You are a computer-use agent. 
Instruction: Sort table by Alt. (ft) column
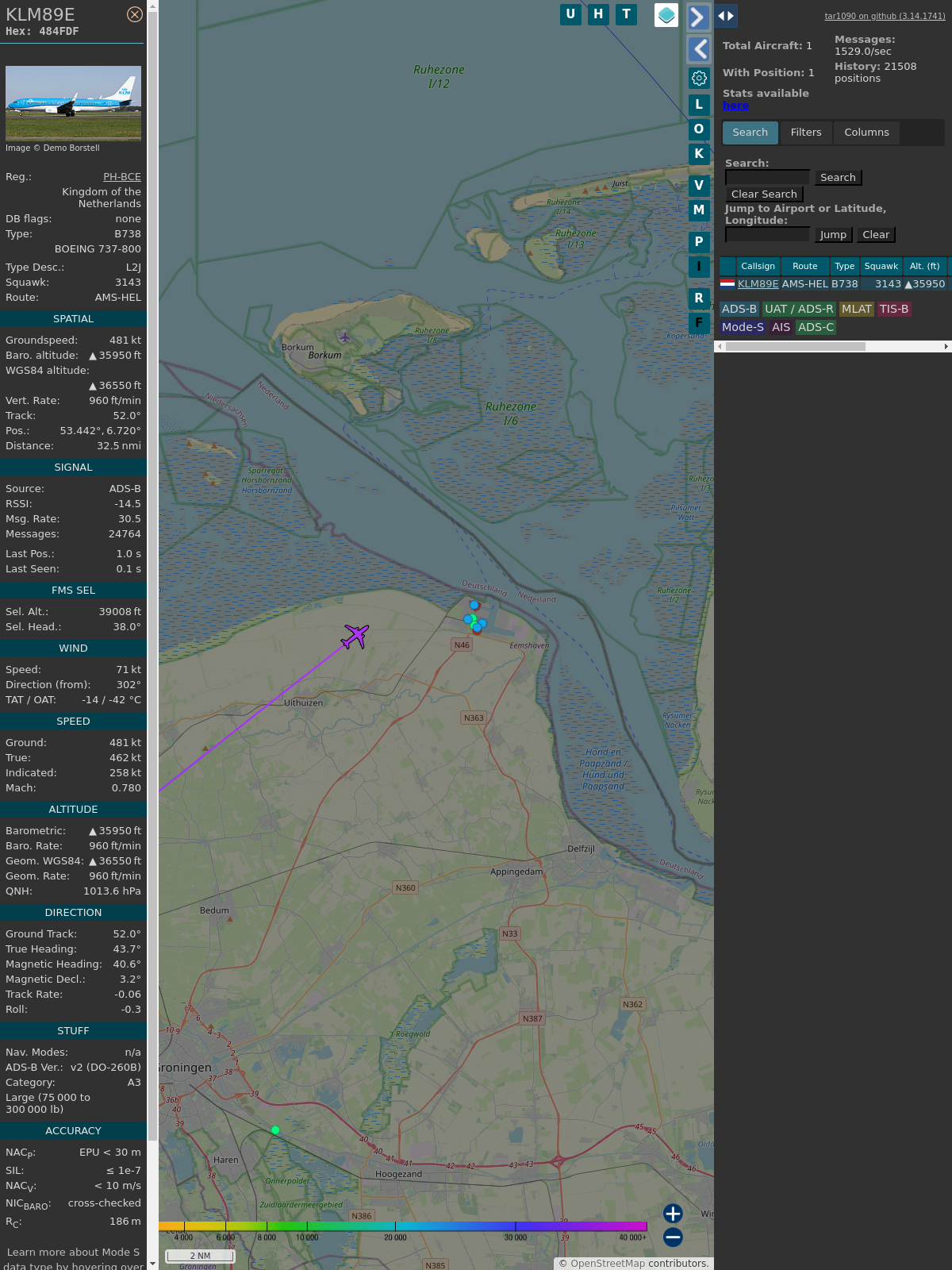pos(925,266)
